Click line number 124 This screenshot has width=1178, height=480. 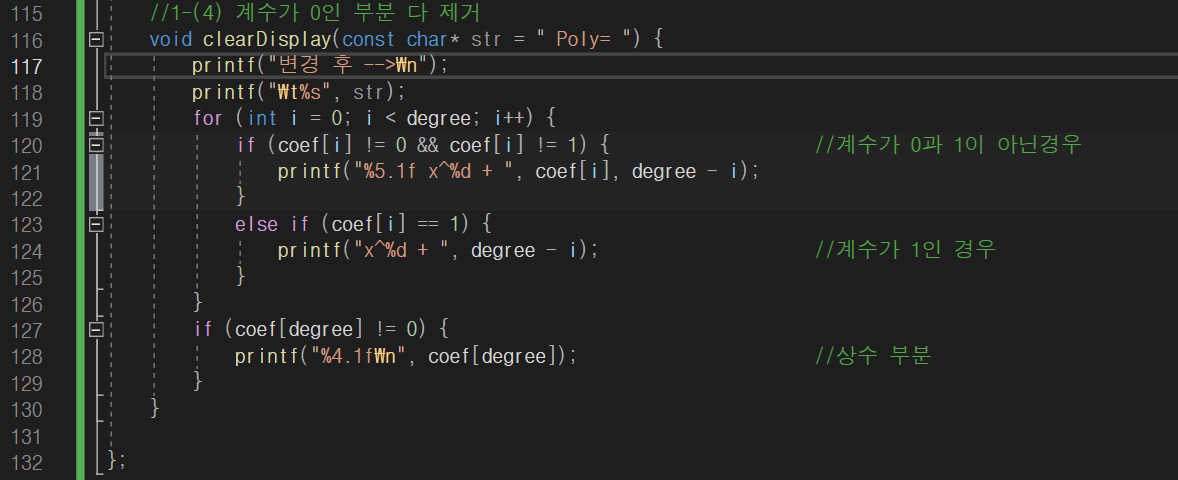[29, 250]
